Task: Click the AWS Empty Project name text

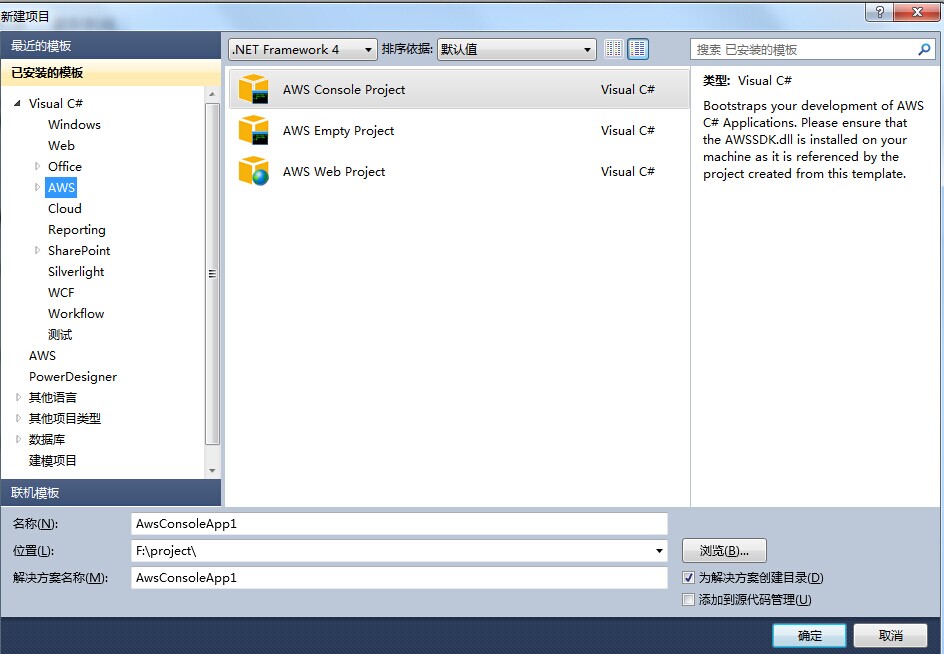Action: (x=338, y=130)
